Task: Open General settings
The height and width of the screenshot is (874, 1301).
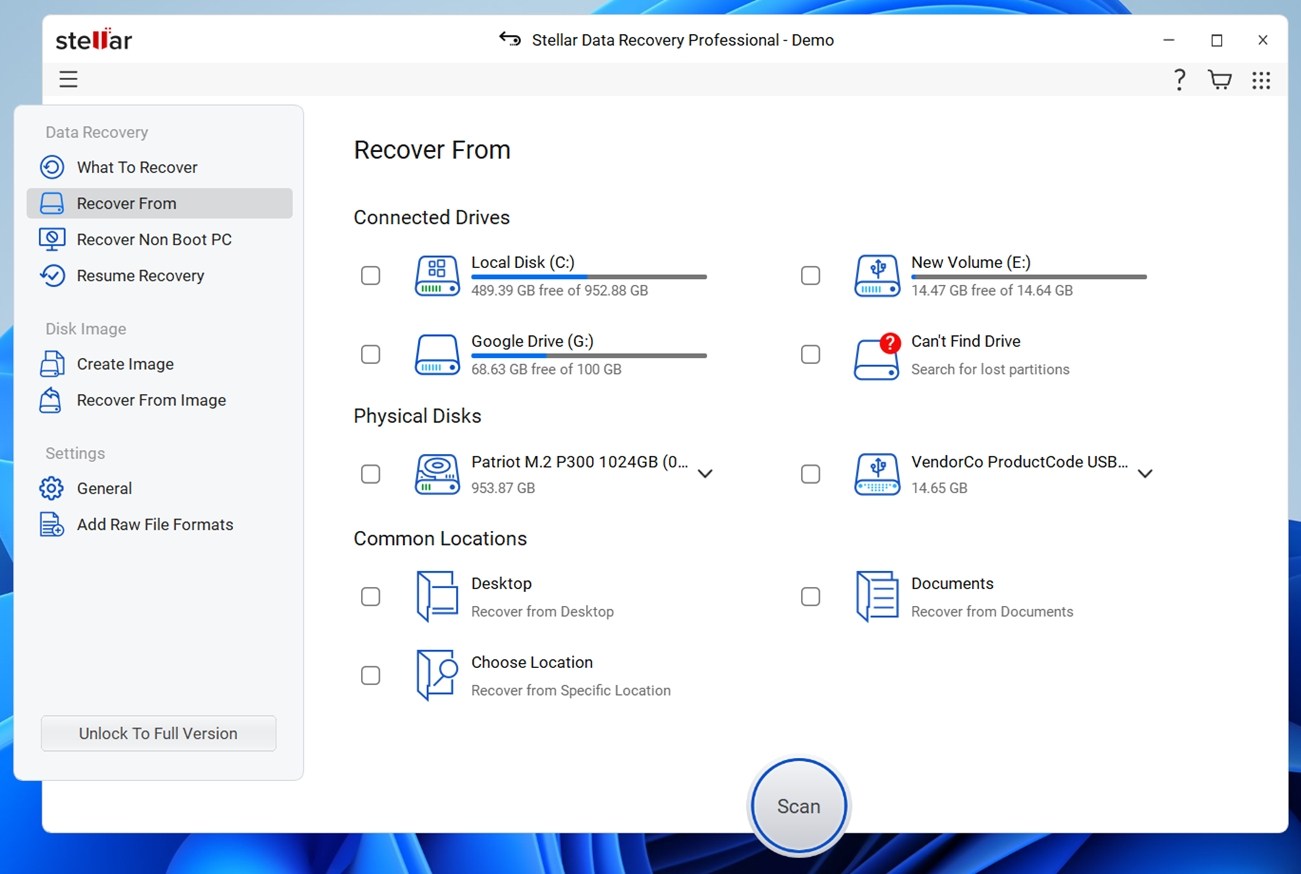Action: click(x=104, y=488)
